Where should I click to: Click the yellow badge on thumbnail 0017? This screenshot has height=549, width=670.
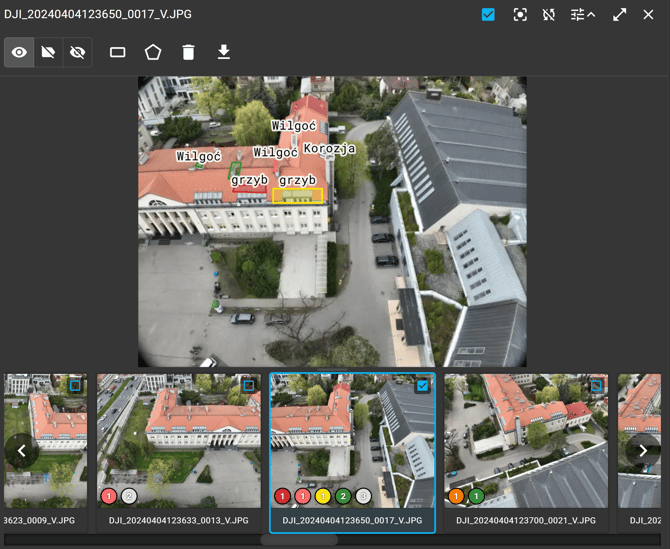323,496
